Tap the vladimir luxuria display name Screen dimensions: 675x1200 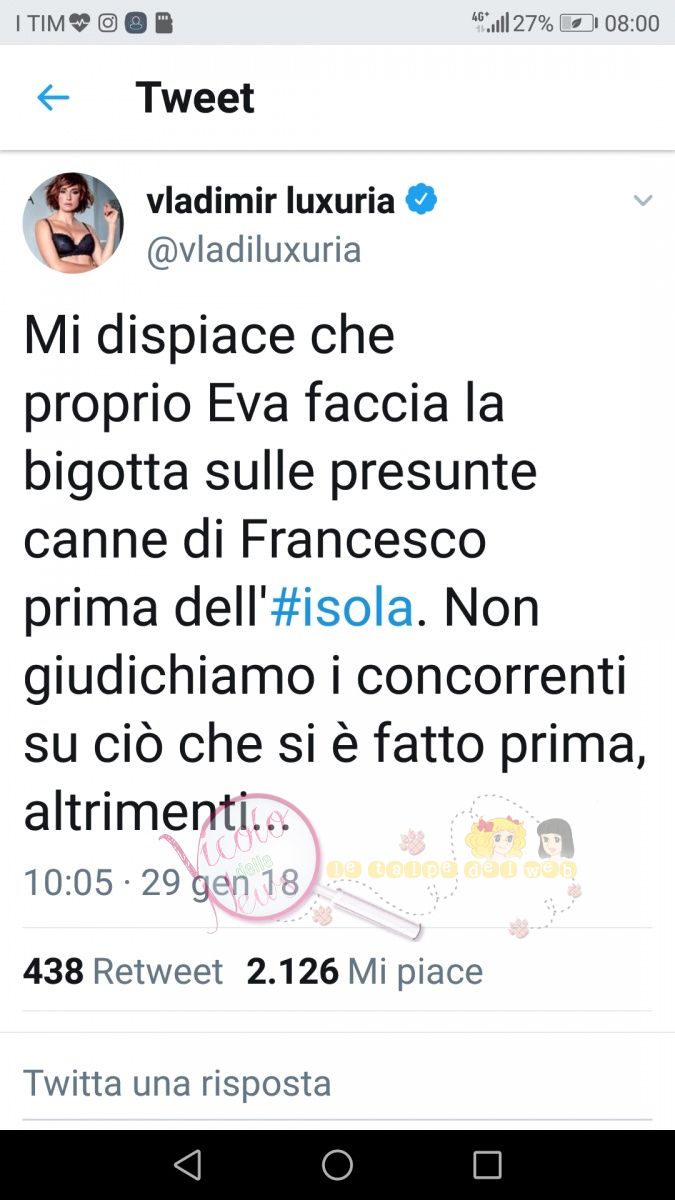pos(270,201)
